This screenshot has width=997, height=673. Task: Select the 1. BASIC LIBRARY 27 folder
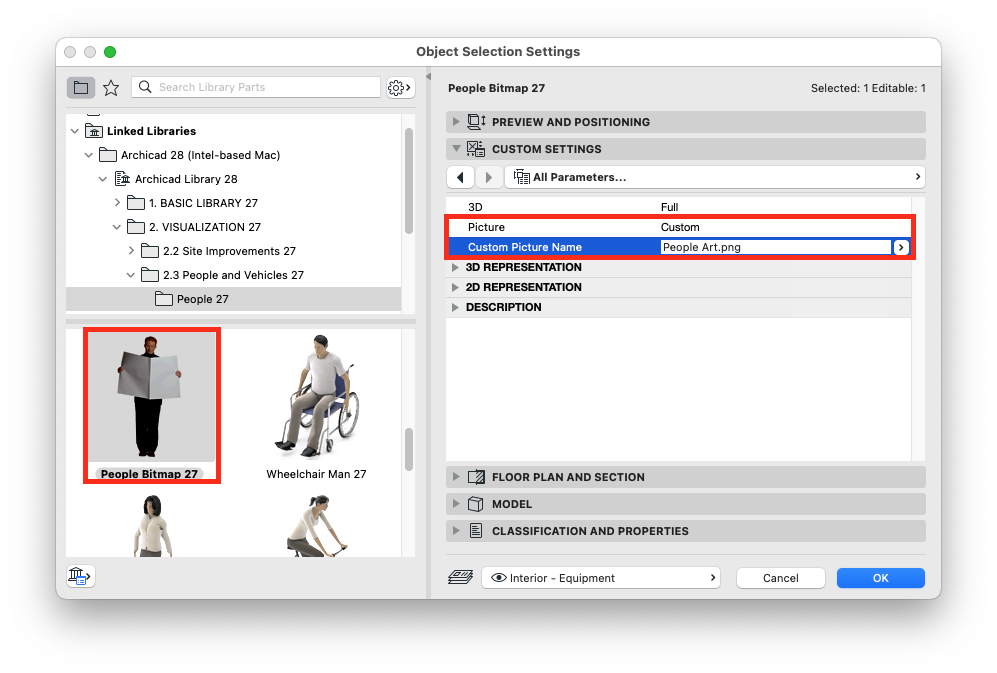pyautogui.click(x=203, y=203)
